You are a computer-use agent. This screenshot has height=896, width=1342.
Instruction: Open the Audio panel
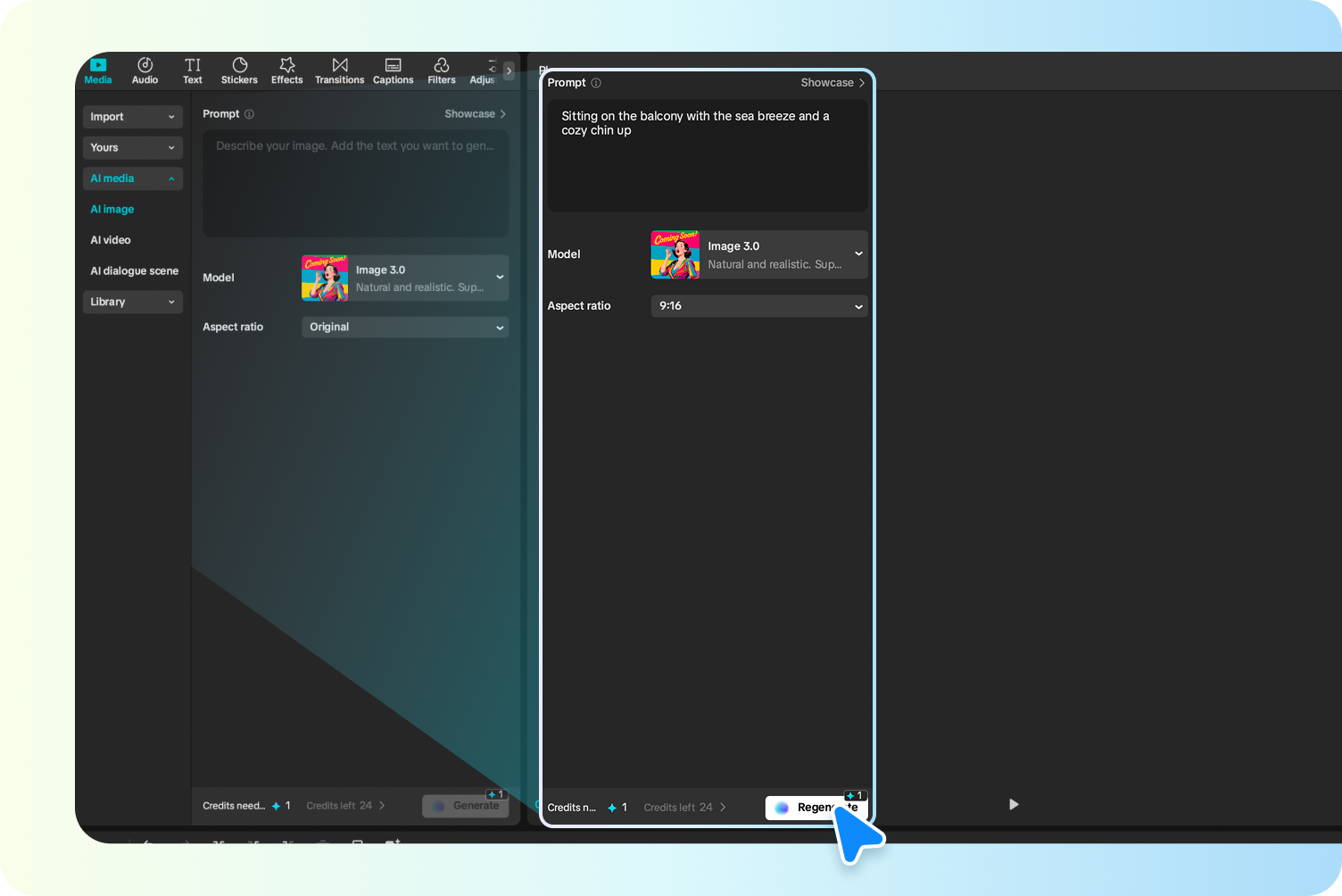[145, 71]
